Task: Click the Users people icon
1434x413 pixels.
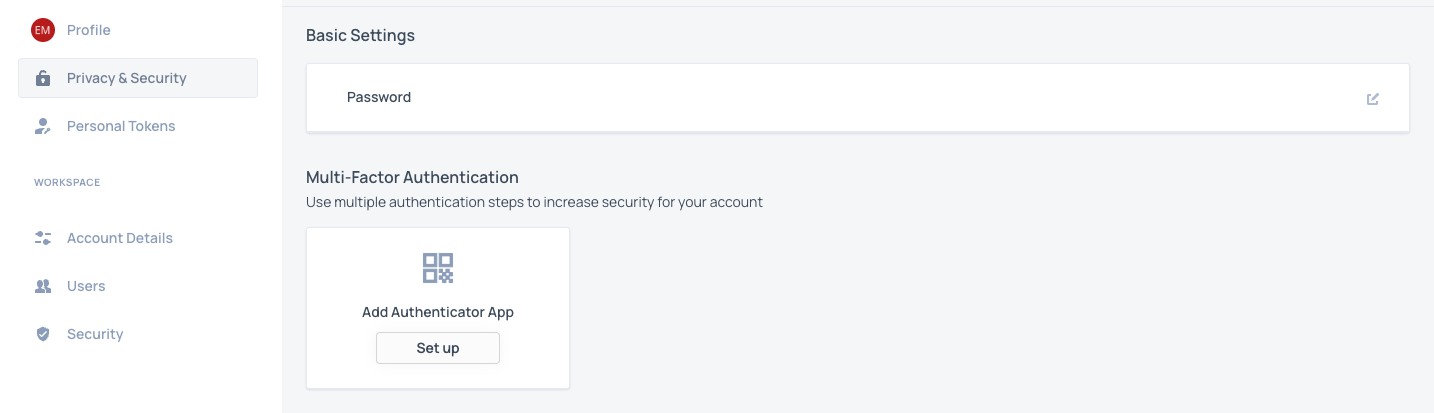Action: (42, 286)
